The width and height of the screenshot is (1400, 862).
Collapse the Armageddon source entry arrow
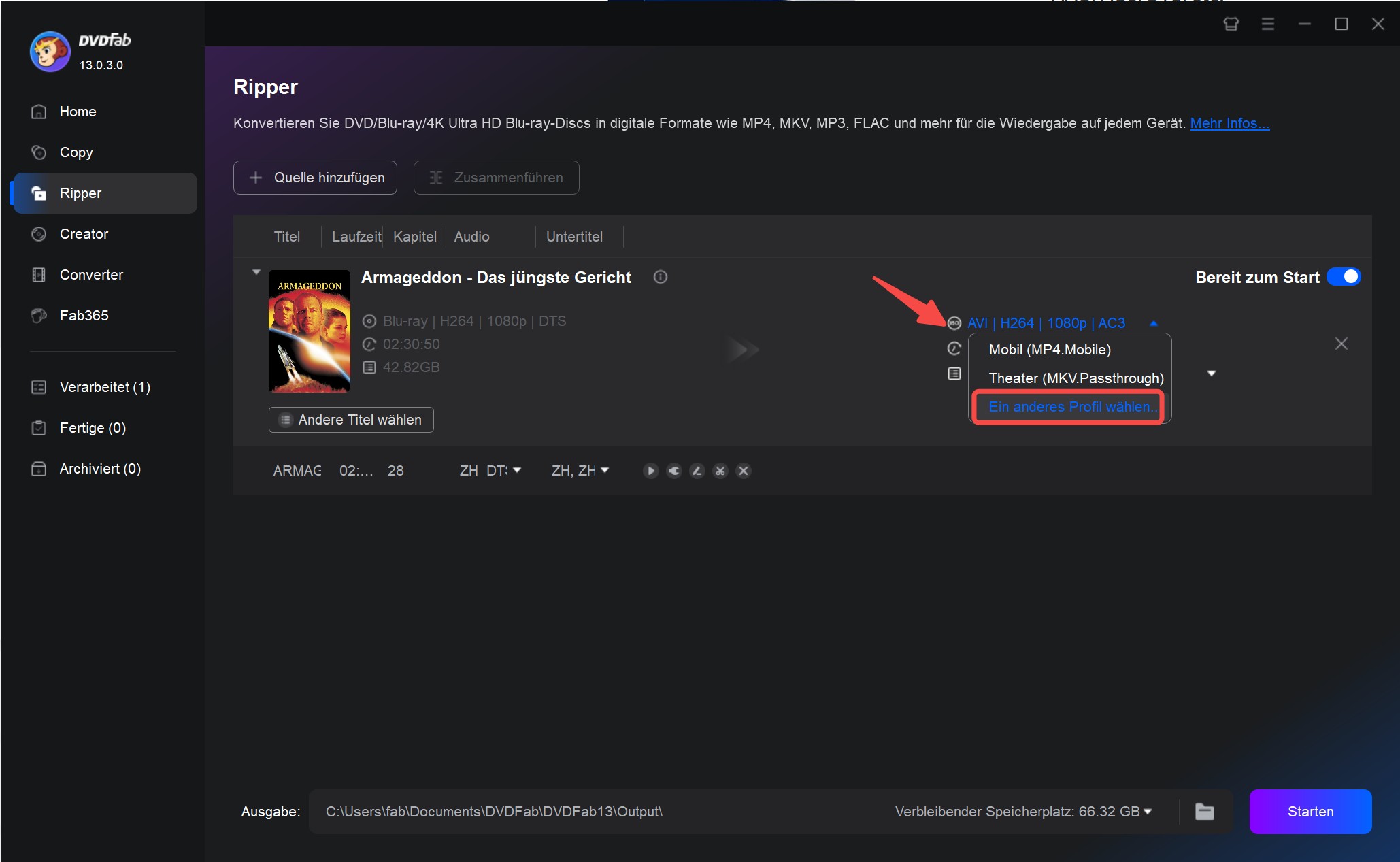tap(256, 272)
